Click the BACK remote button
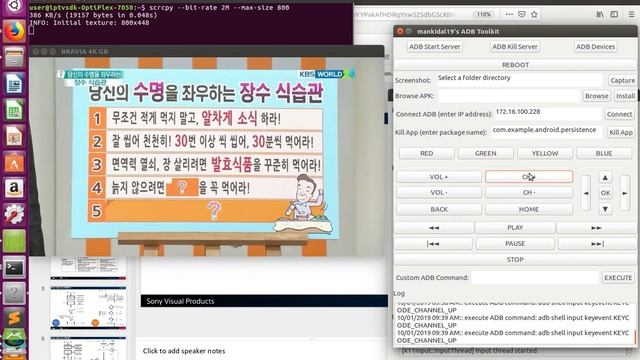The width and height of the screenshot is (640, 360). click(439, 209)
